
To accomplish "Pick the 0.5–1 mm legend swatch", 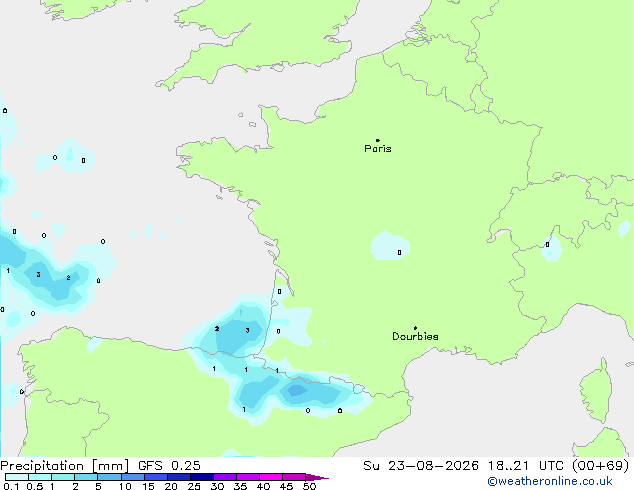I will 40,477.
